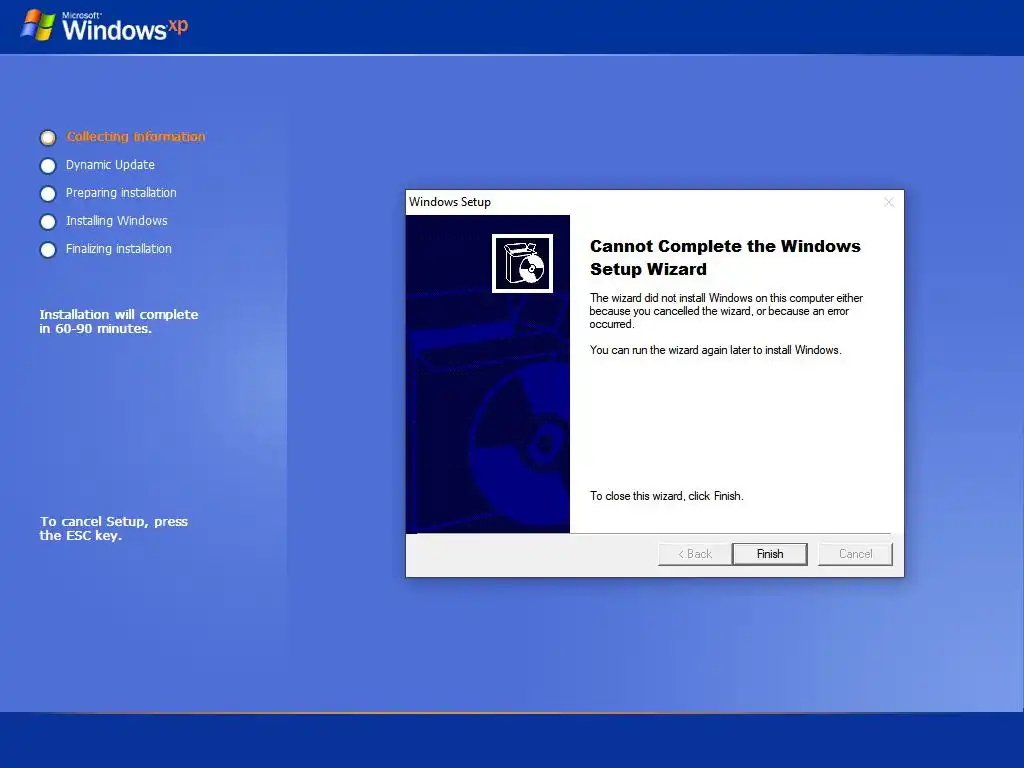Click the greyed-out Cancel button
Viewport: 1024px width, 768px height.
click(855, 554)
